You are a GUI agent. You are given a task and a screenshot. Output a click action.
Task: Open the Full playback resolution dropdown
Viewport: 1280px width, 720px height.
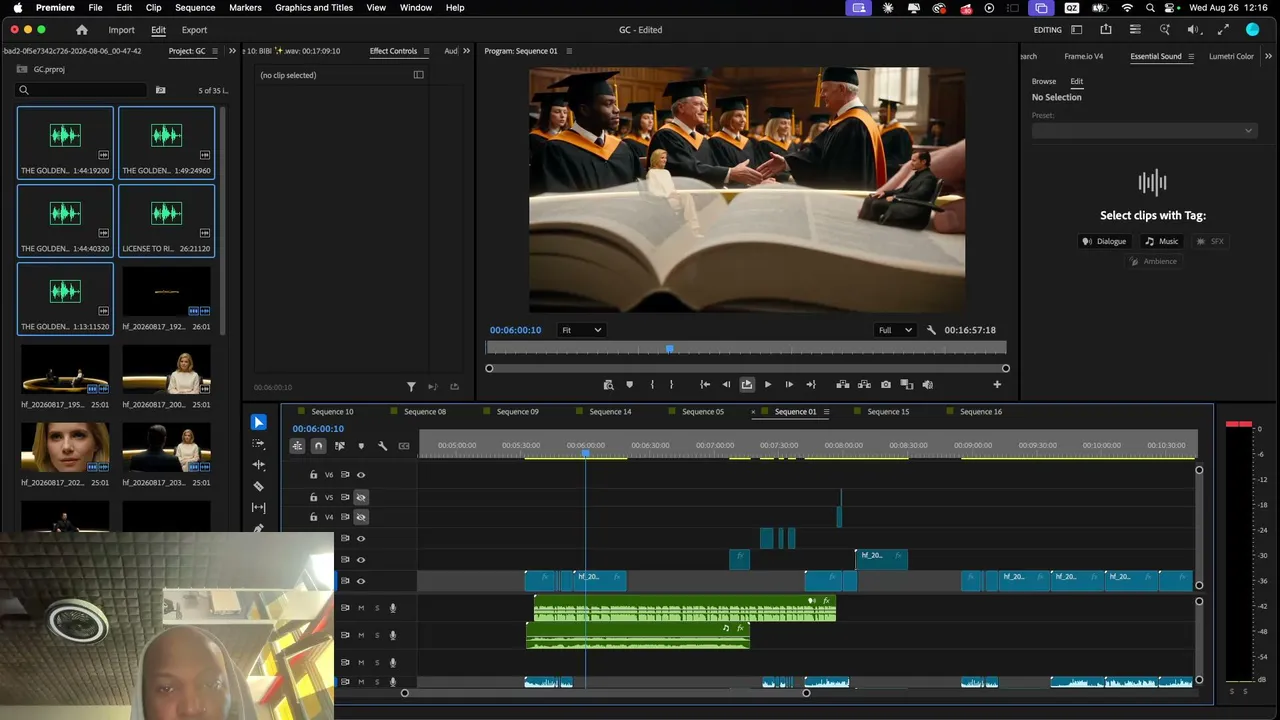click(895, 330)
